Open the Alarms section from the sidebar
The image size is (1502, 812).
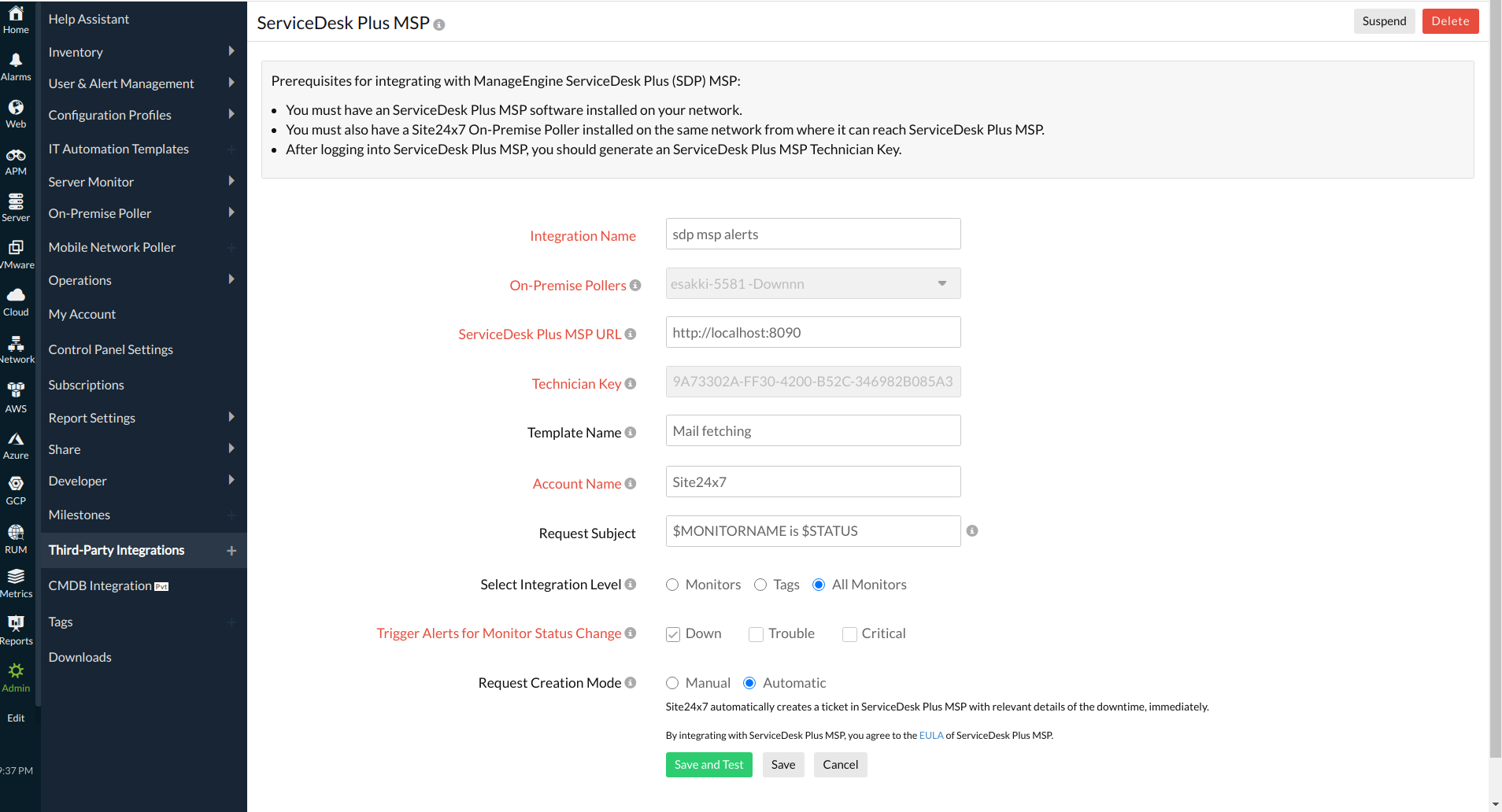coord(17,65)
